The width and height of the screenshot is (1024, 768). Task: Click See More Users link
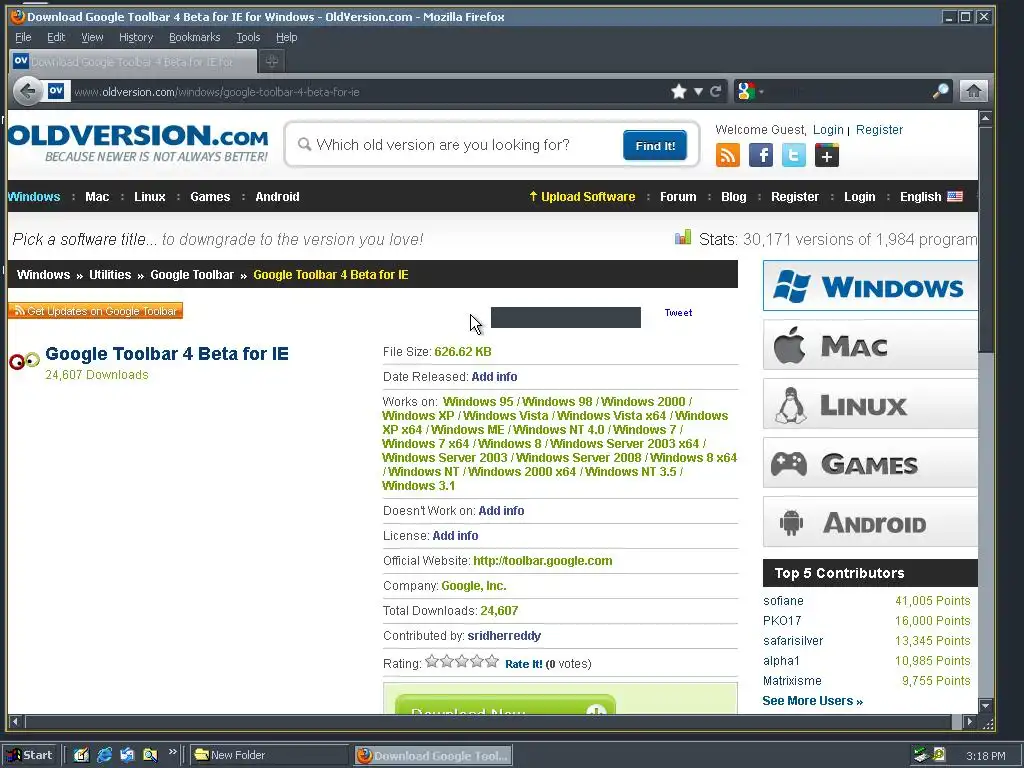click(812, 701)
